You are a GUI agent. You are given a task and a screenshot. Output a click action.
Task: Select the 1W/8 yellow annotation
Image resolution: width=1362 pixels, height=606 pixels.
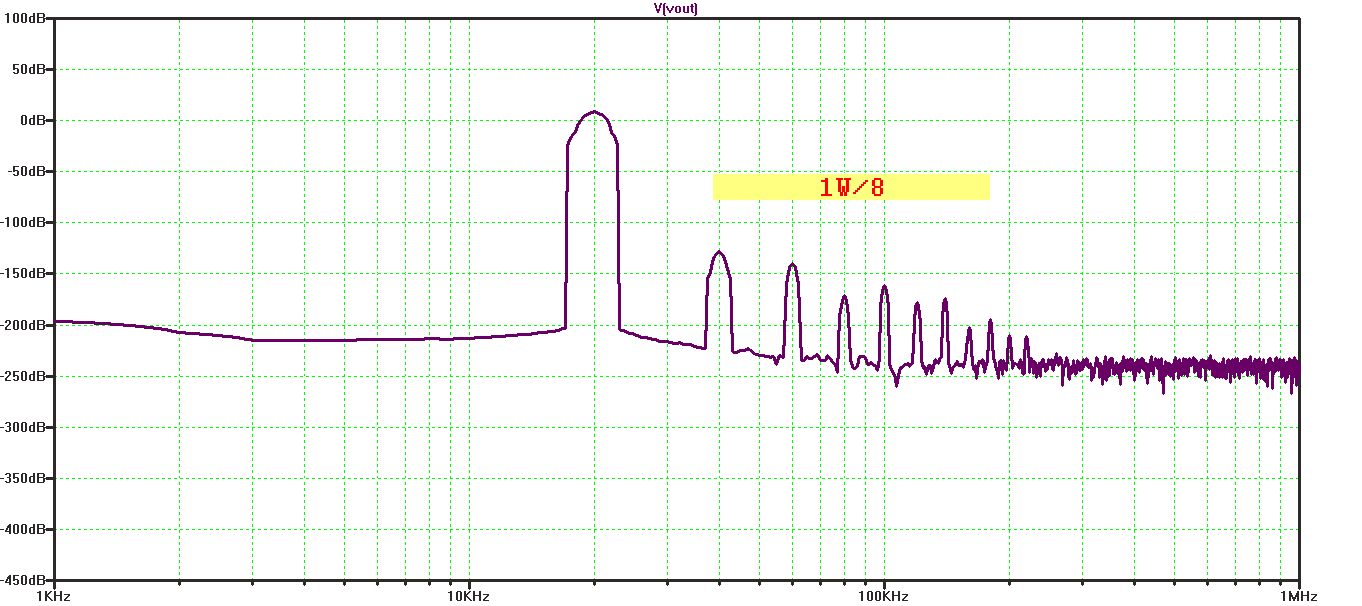(851, 187)
